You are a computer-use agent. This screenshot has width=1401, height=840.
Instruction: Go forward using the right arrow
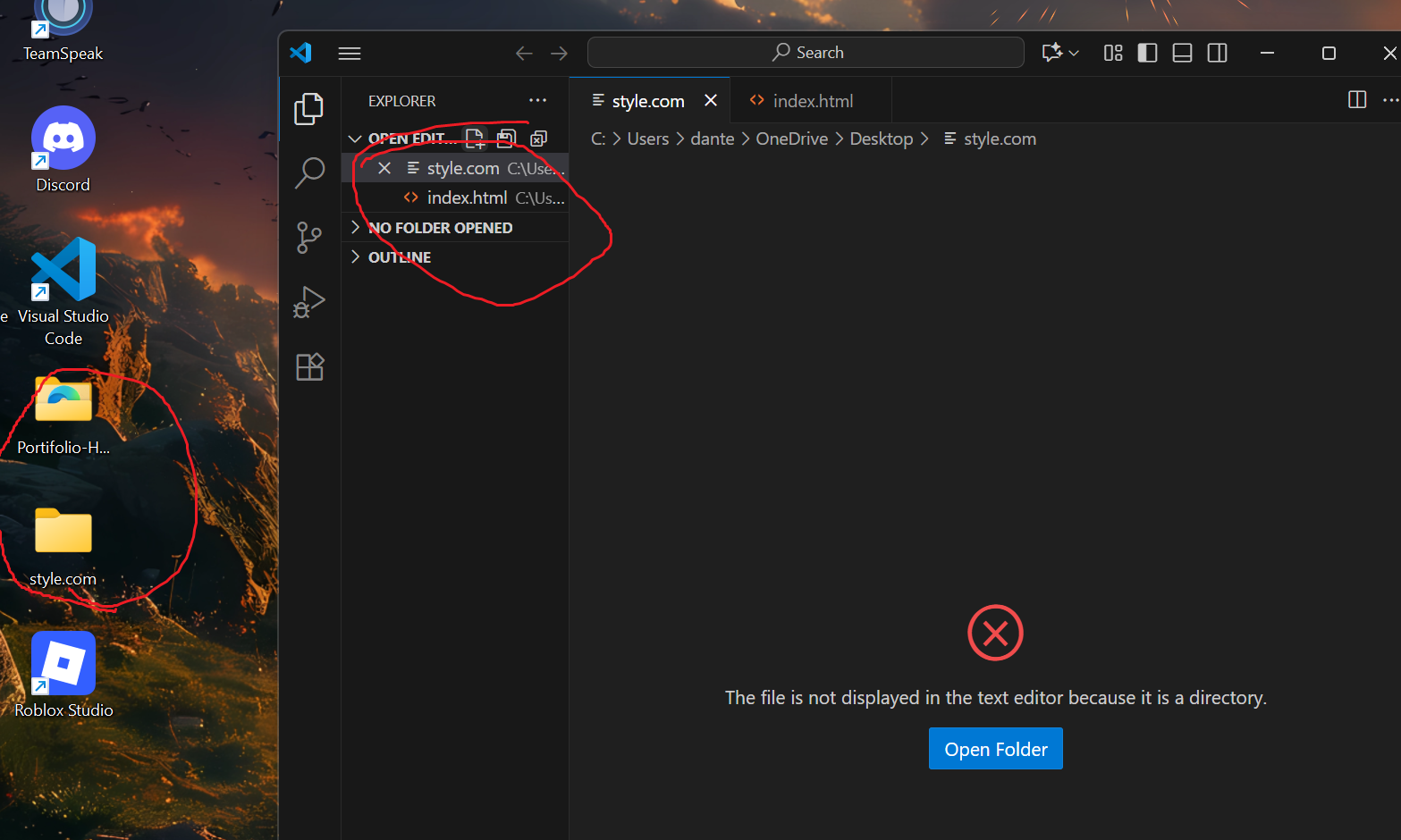click(559, 54)
